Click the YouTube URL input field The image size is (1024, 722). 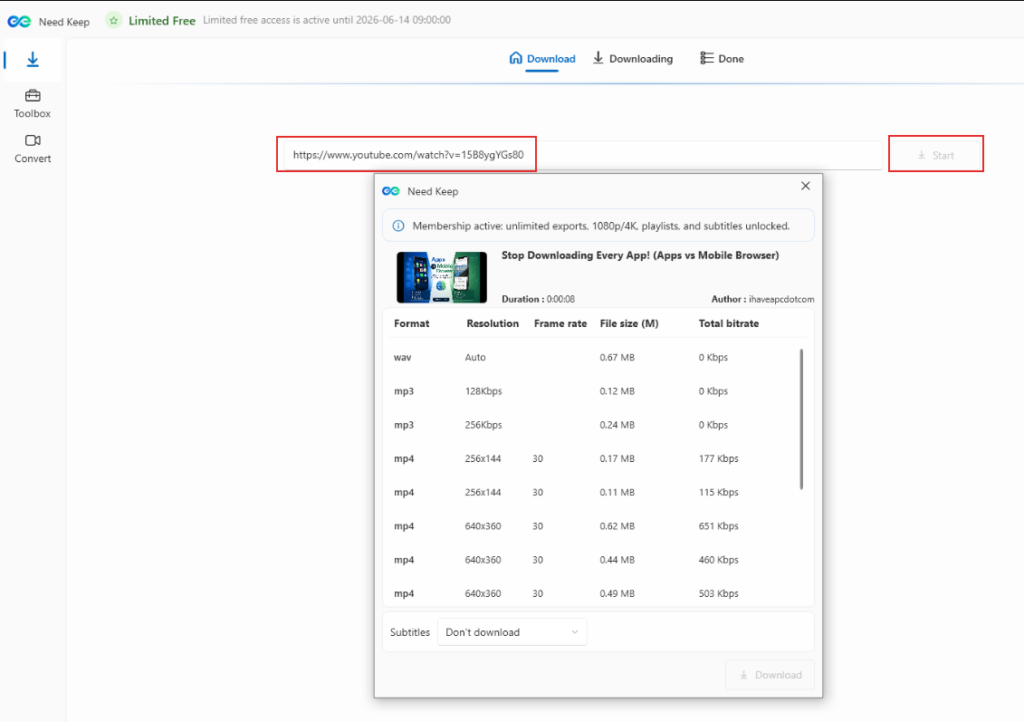coord(583,155)
